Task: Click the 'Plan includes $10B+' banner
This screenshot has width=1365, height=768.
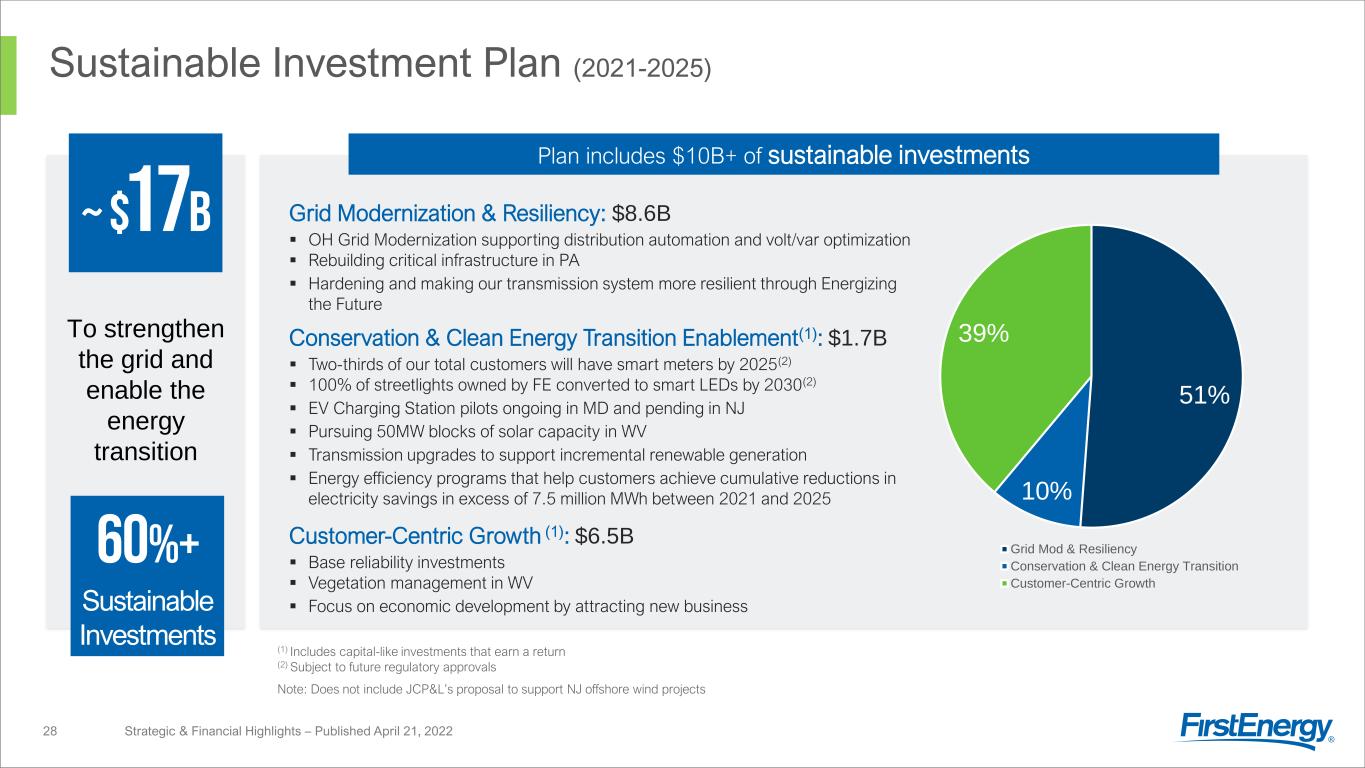Action: [x=783, y=155]
